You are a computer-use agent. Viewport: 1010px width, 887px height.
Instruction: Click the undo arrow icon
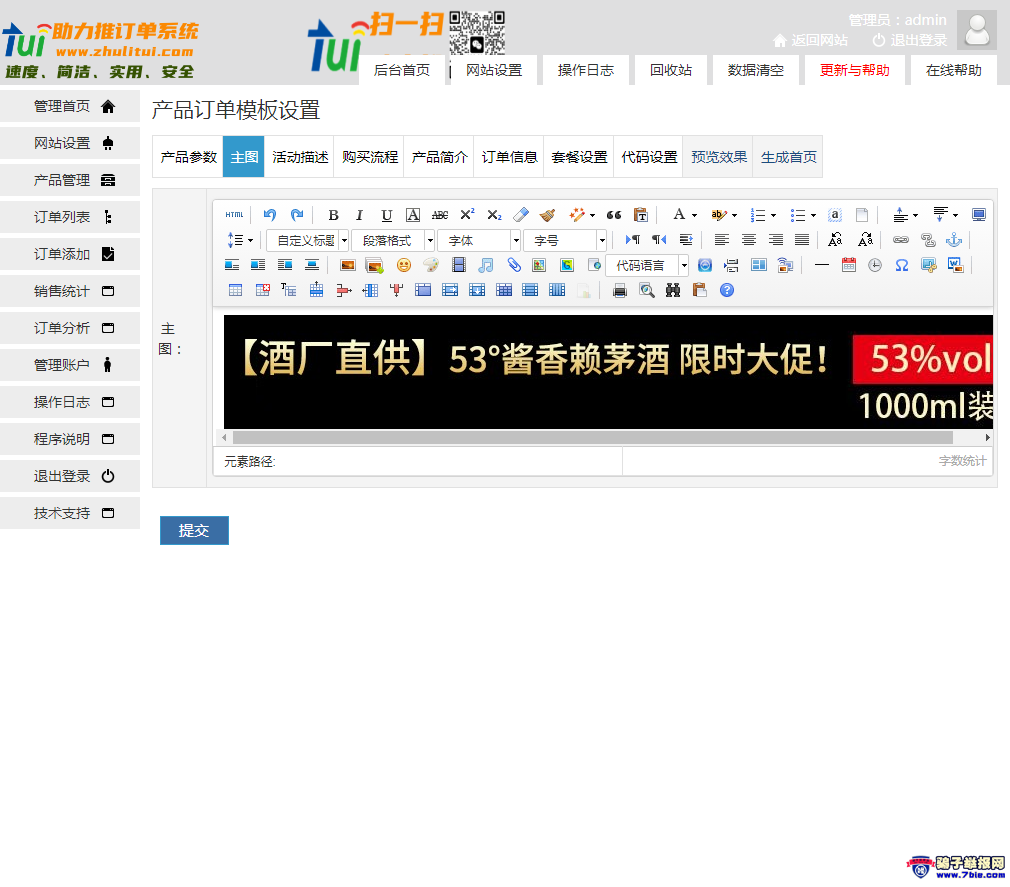coord(270,215)
